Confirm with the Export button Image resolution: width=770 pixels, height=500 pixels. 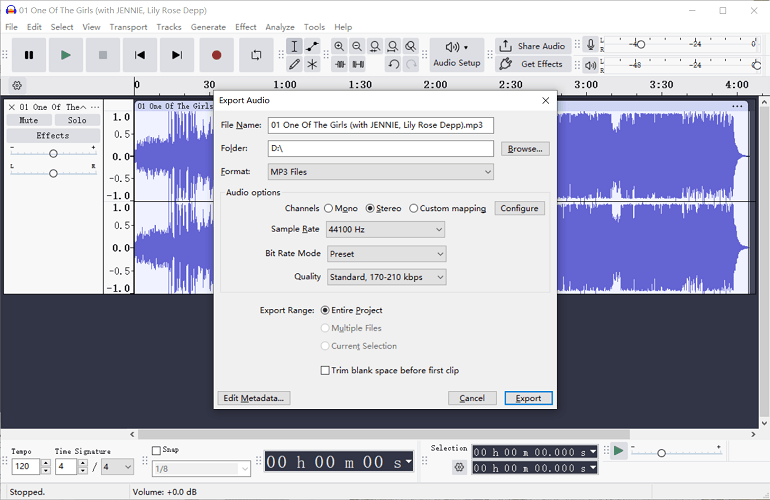click(528, 398)
